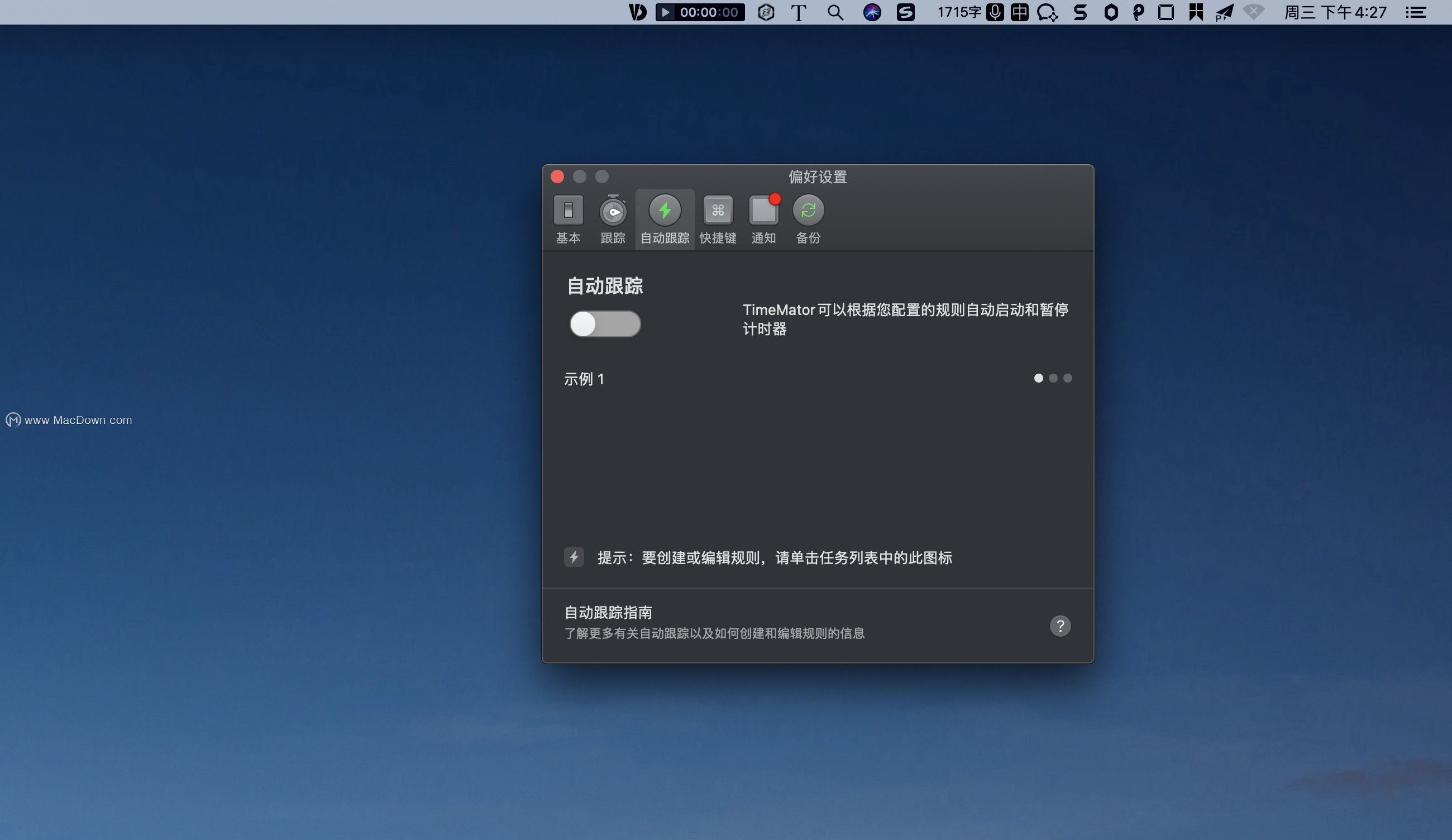Jump to the second example page dot
Viewport: 1452px width, 840px height.
[1053, 378]
